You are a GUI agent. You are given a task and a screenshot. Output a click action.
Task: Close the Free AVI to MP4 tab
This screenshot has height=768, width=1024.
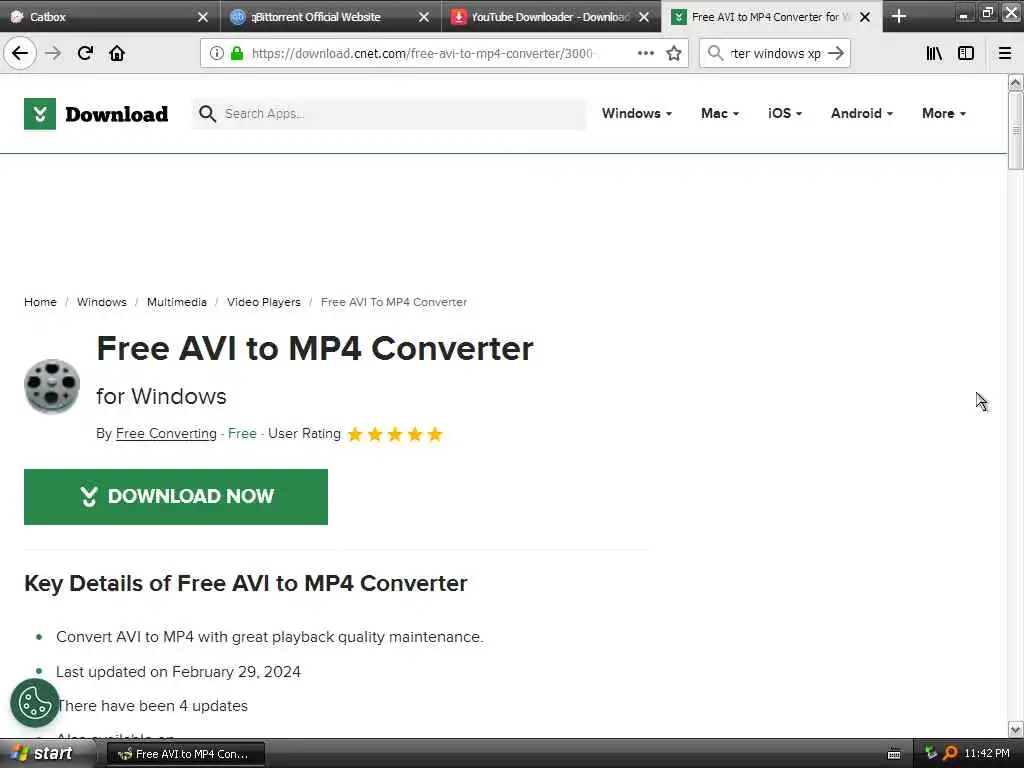[865, 17]
